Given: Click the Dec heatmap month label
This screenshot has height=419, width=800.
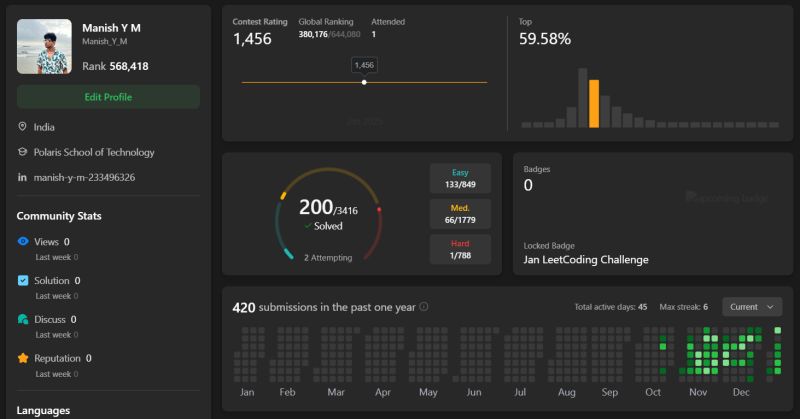Looking at the screenshot, I should (x=741, y=392).
